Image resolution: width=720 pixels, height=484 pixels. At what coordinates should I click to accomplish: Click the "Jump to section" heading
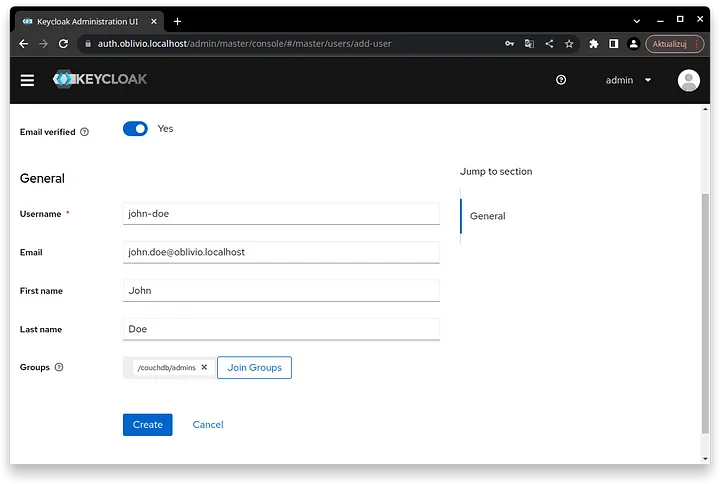496,171
